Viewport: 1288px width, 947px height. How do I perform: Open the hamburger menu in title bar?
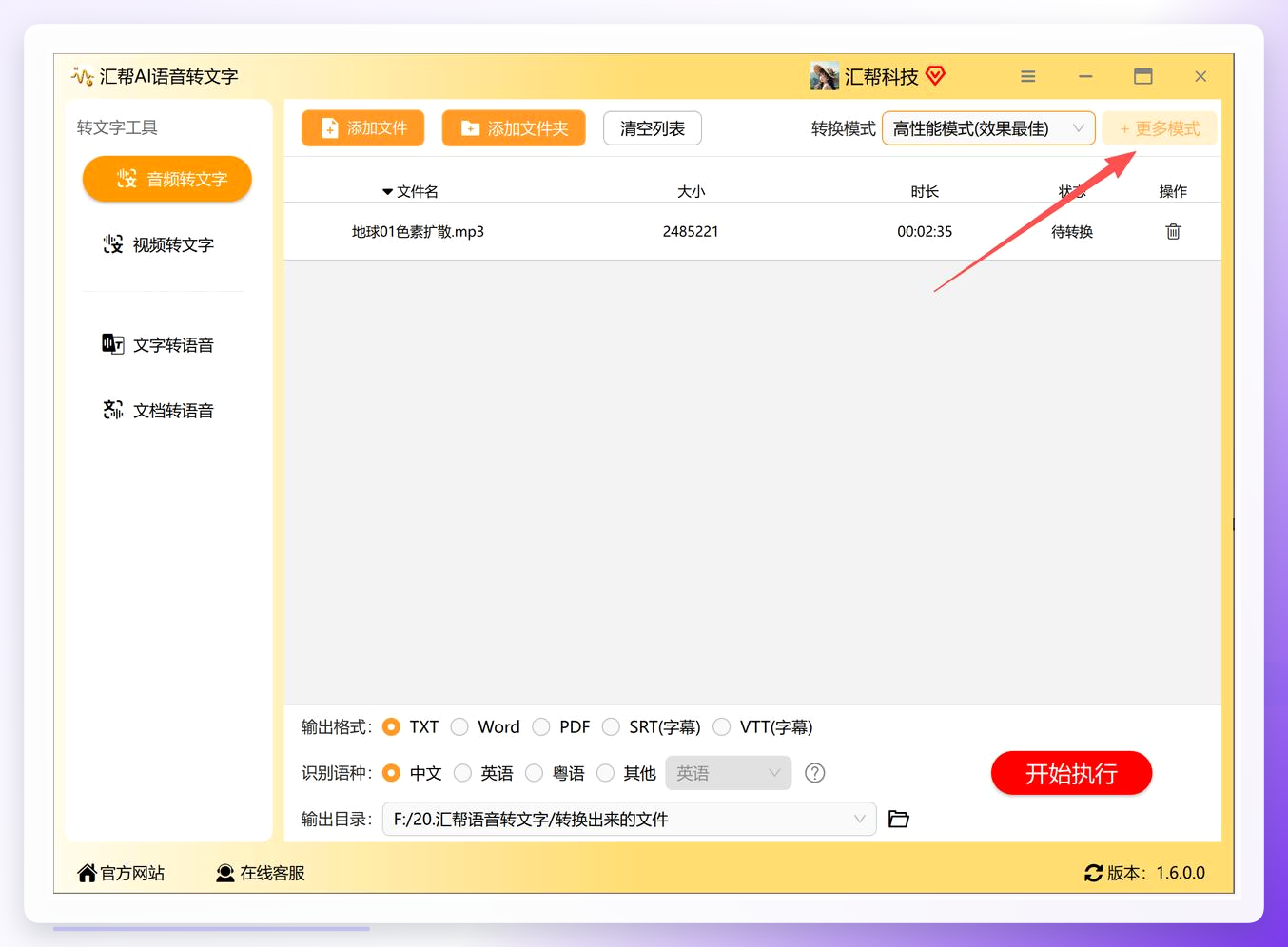point(1028,76)
